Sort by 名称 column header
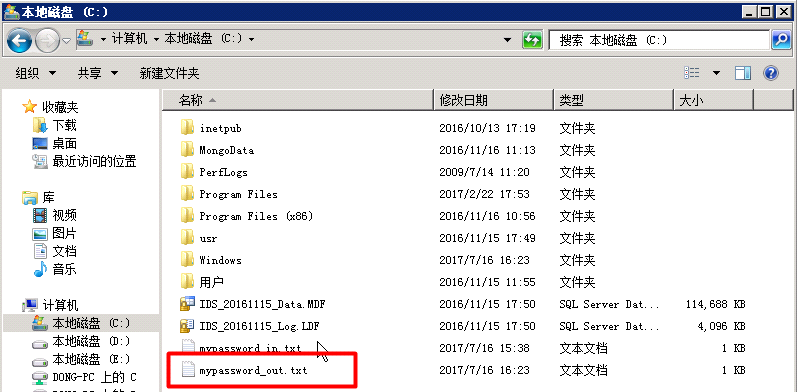 (298, 100)
